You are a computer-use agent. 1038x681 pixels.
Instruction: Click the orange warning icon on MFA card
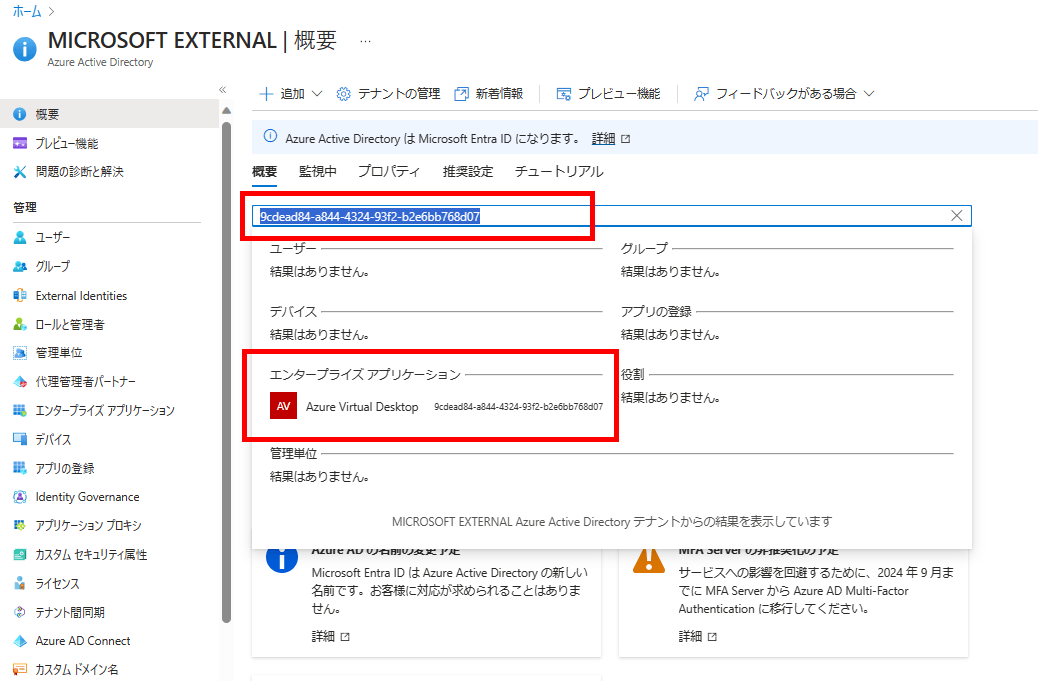(x=649, y=560)
